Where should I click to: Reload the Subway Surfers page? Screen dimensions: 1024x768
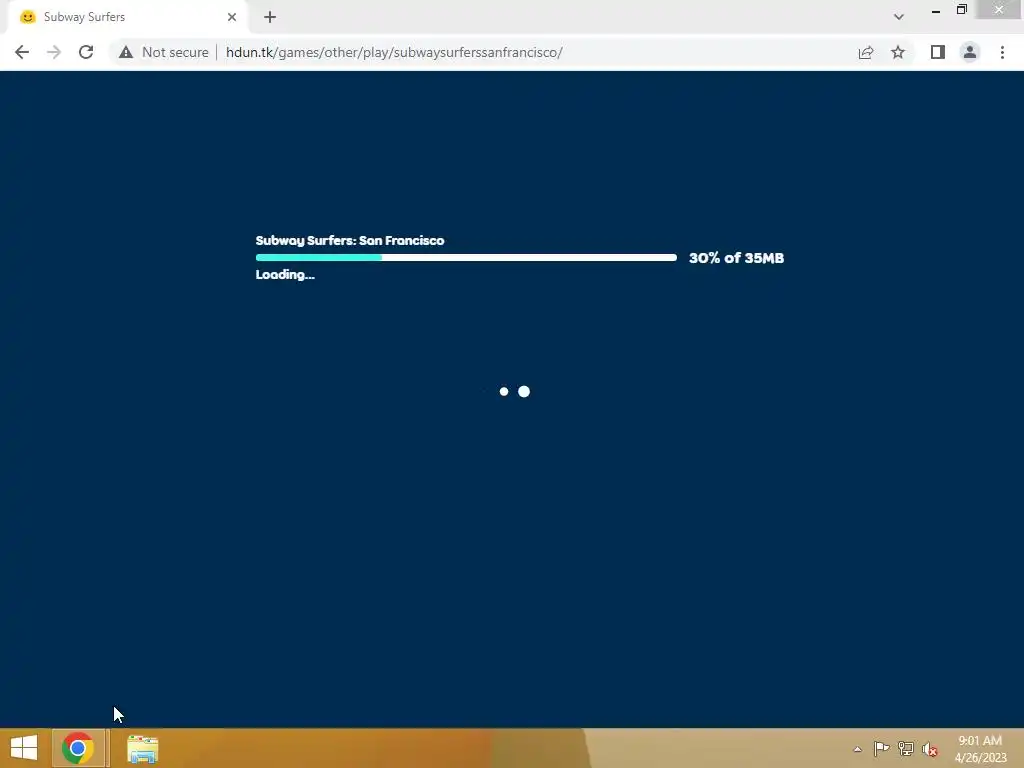click(86, 52)
